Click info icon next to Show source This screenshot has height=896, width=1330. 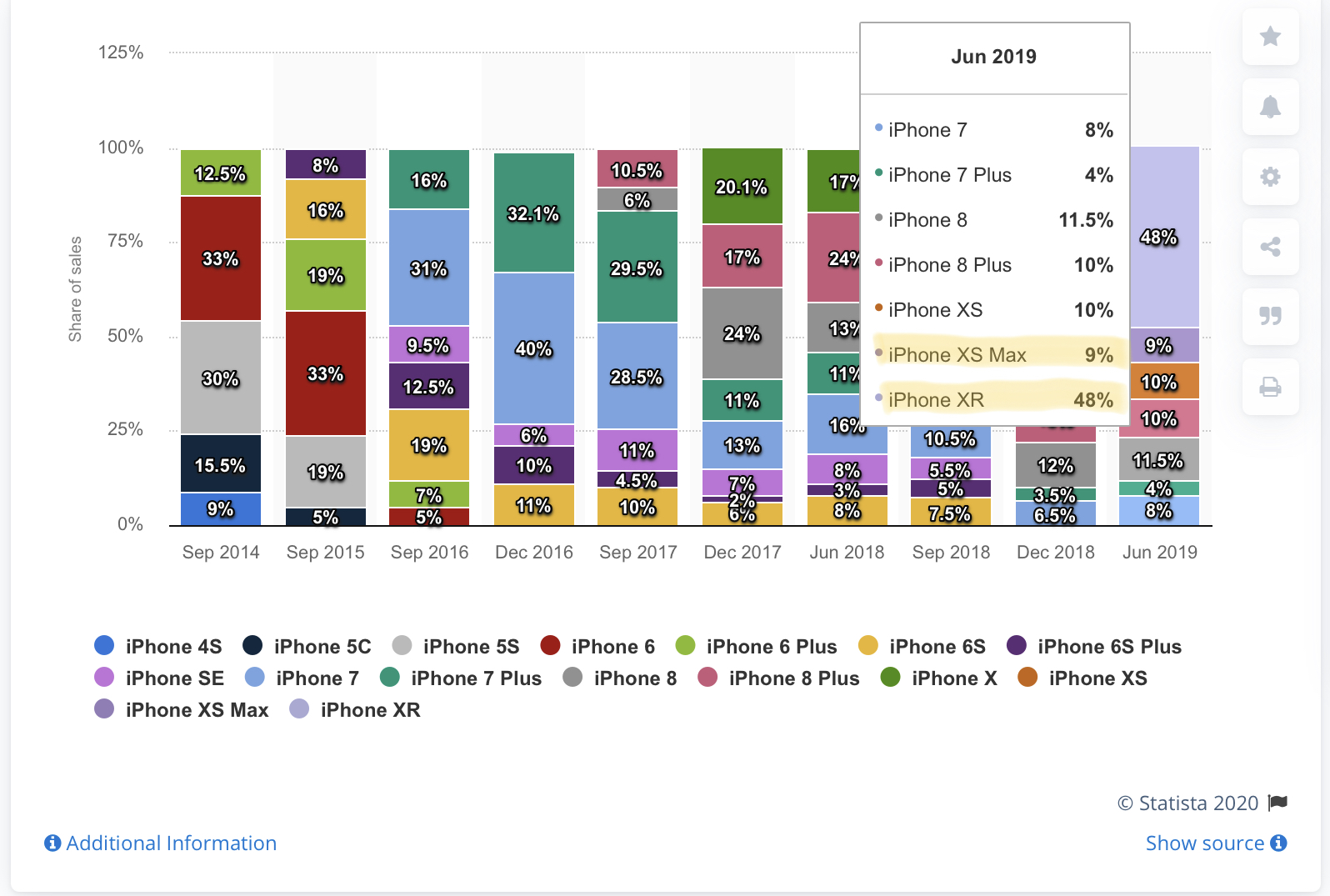[1279, 843]
